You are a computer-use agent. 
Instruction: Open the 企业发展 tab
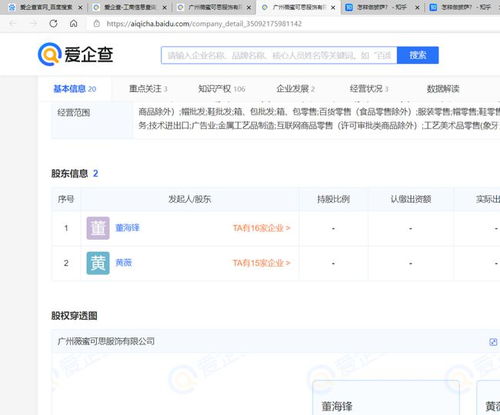[x=296, y=89]
